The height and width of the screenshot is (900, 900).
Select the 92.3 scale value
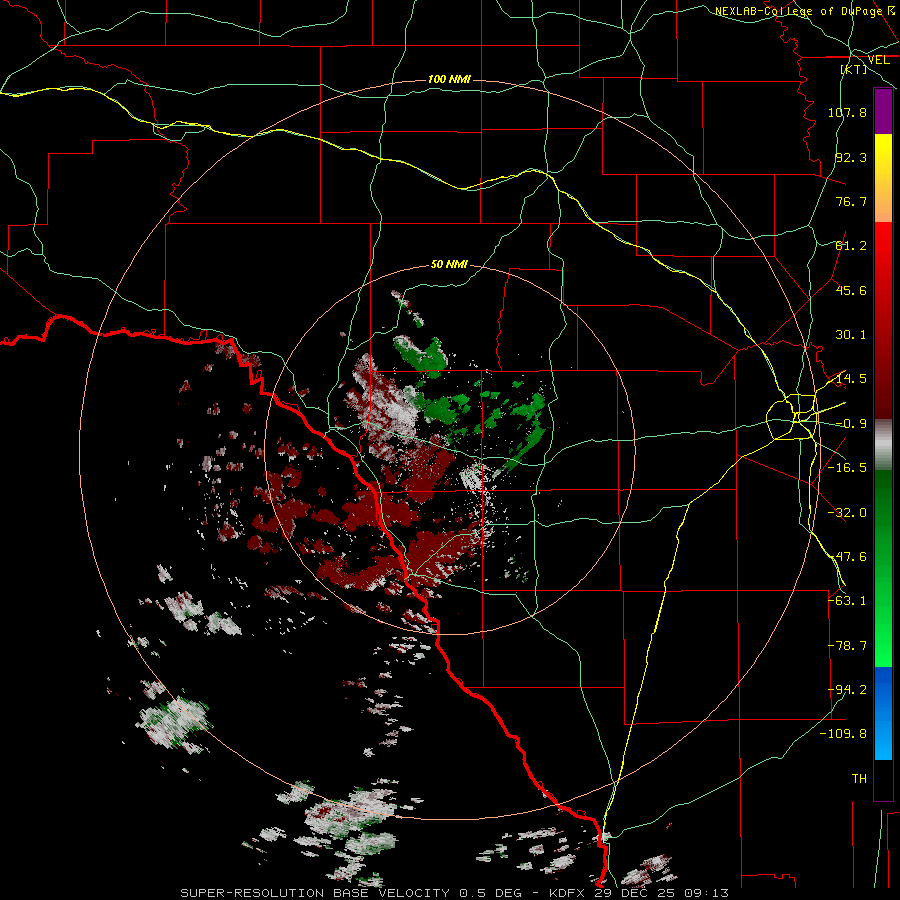[851, 157]
